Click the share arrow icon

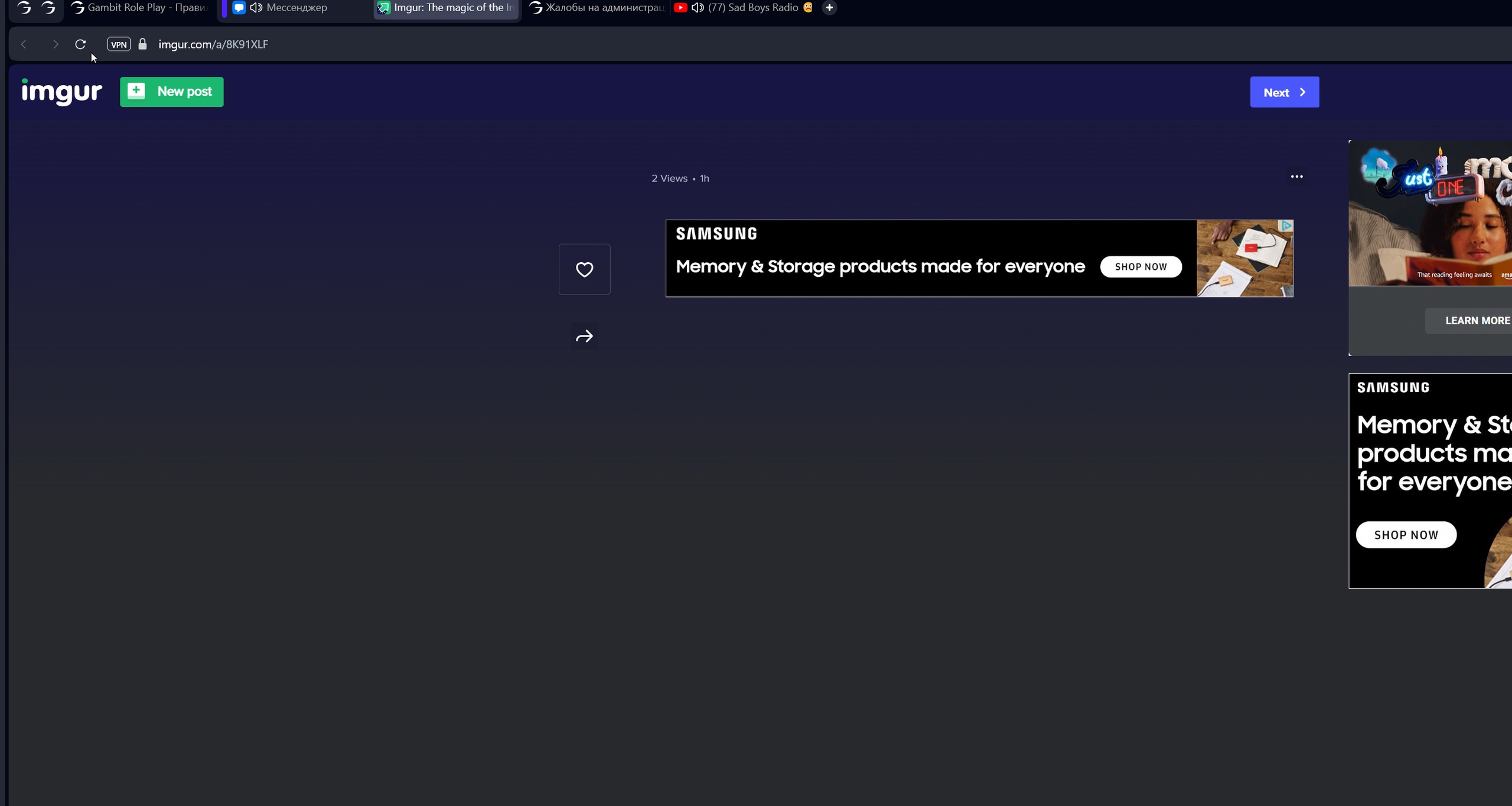(x=584, y=337)
